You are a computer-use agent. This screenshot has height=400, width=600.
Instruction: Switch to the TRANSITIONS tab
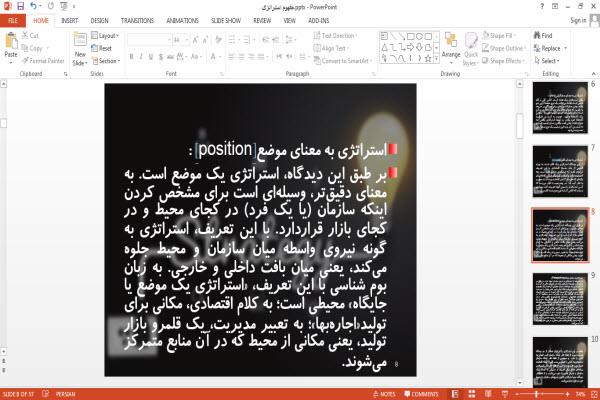click(x=137, y=21)
